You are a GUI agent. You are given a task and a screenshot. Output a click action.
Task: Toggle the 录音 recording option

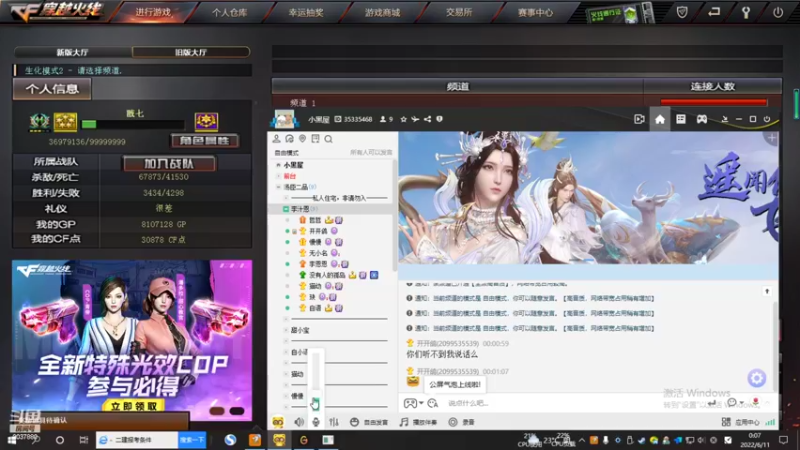[x=462, y=422]
